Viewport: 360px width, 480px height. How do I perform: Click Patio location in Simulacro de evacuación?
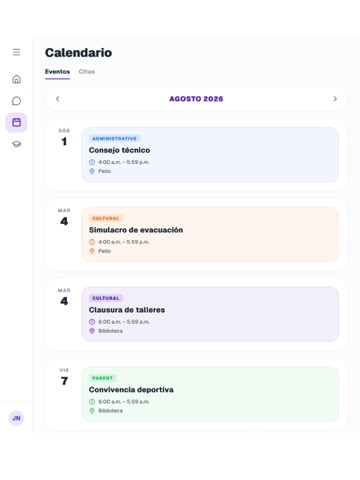104,251
